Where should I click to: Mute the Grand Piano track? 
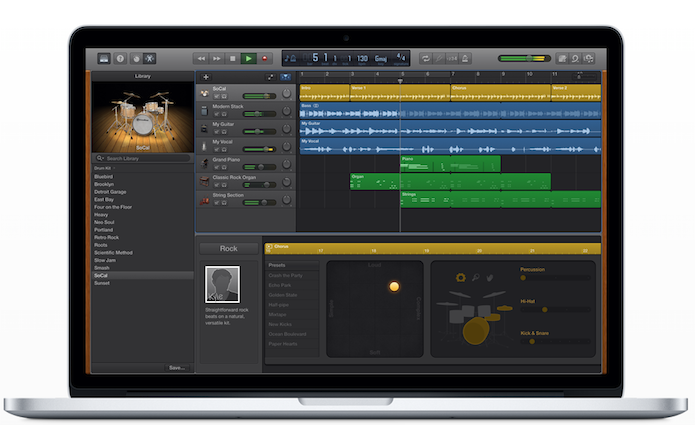point(217,167)
